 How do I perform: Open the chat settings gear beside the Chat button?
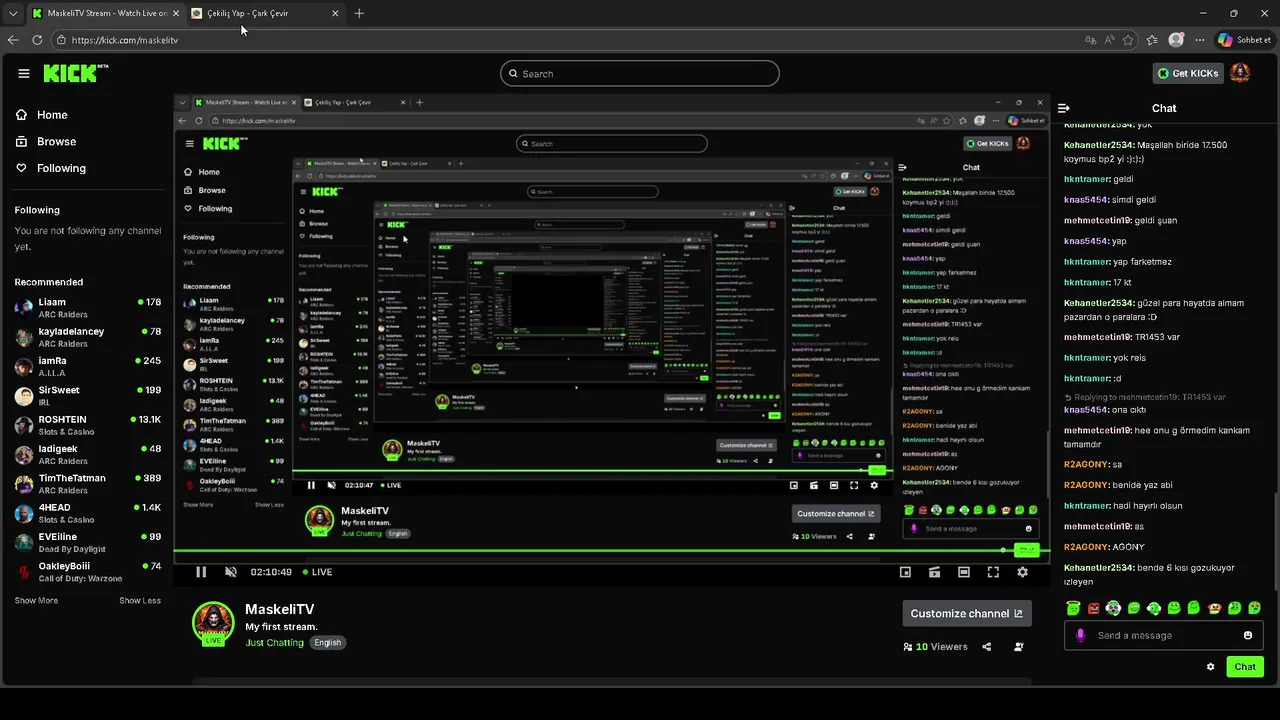click(x=1210, y=667)
